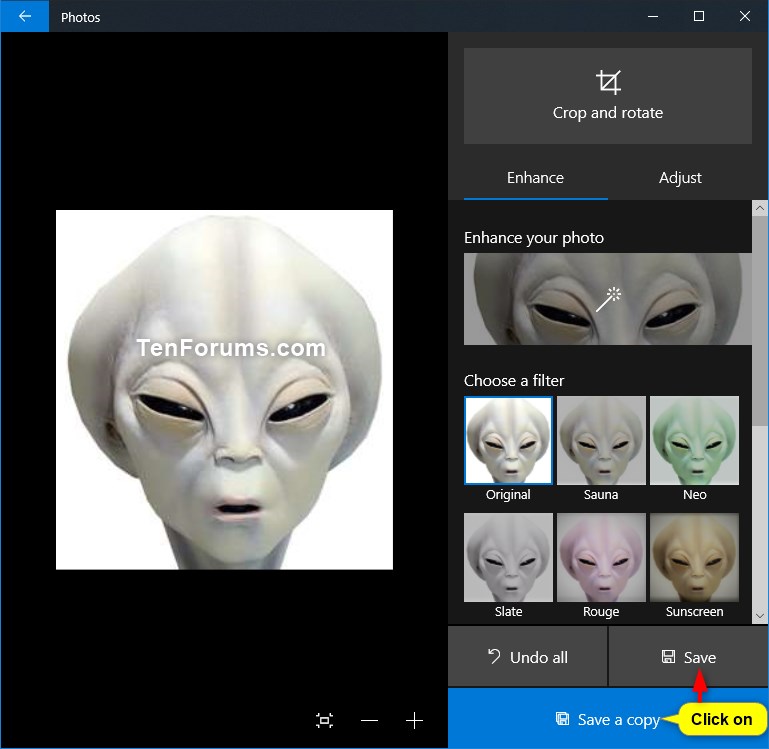
Task: Zoom out with the minus icon
Action: [x=369, y=720]
